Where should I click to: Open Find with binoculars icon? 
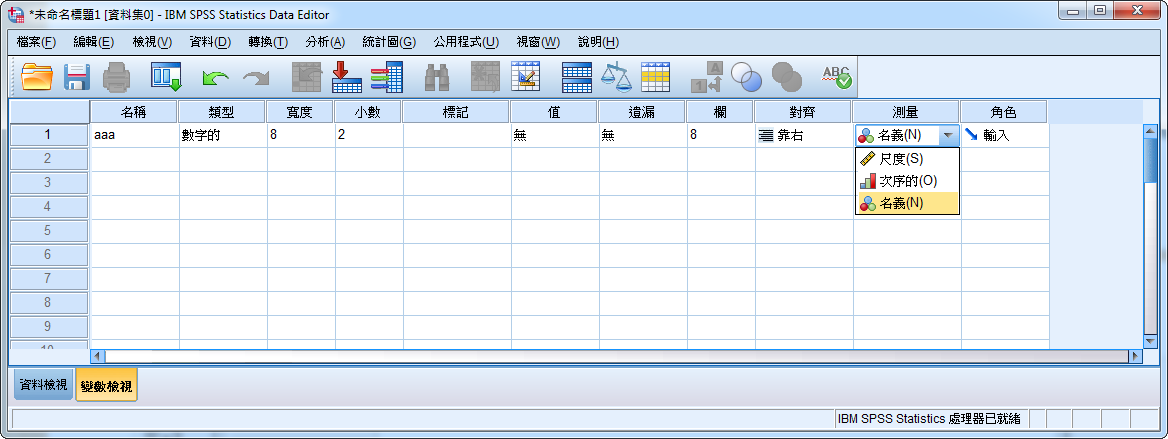(437, 76)
